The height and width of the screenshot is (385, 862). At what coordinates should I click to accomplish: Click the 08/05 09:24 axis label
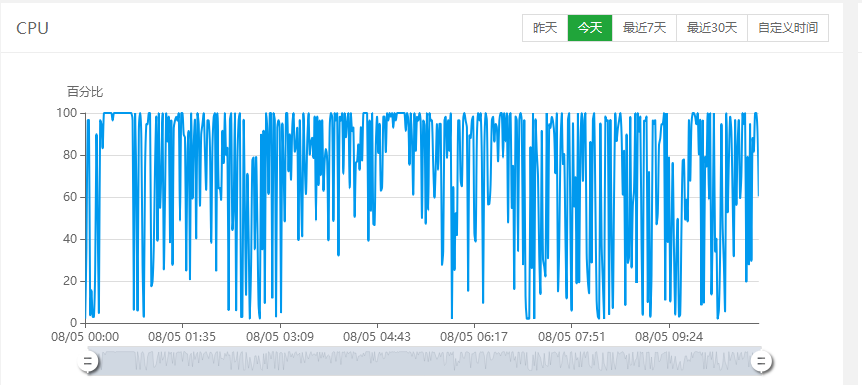click(x=669, y=336)
